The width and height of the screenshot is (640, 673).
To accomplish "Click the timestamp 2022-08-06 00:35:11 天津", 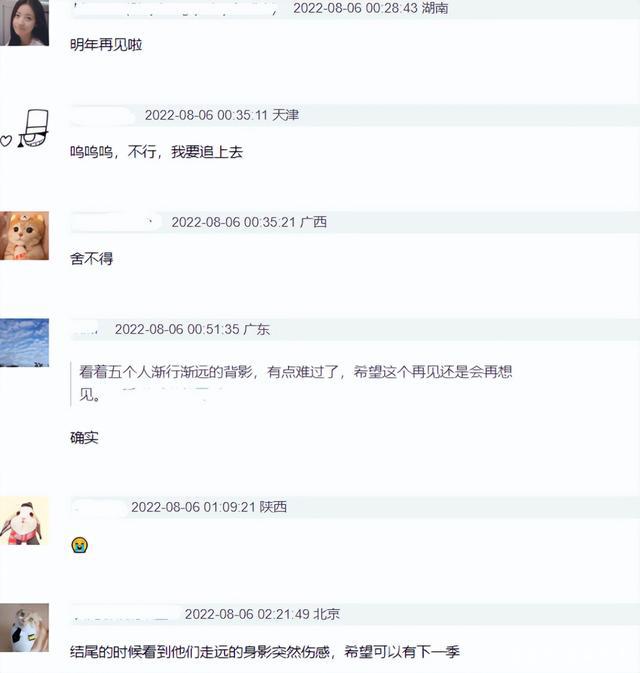I will pos(222,115).
